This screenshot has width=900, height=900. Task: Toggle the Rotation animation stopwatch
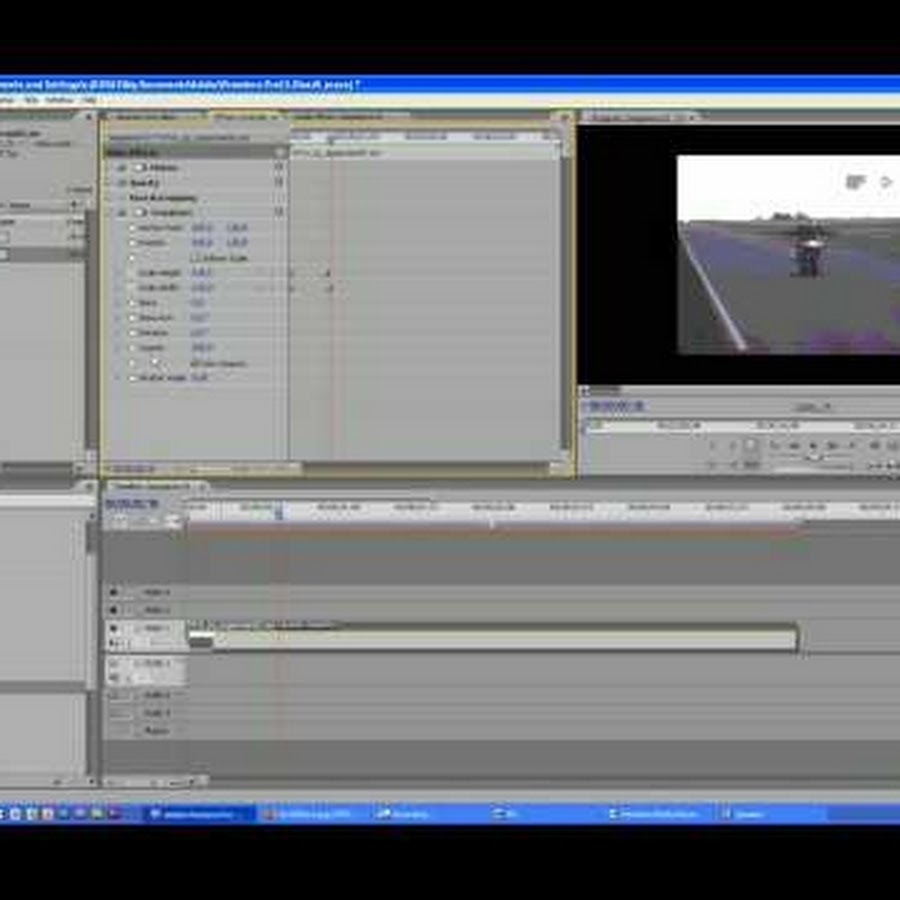(x=131, y=332)
